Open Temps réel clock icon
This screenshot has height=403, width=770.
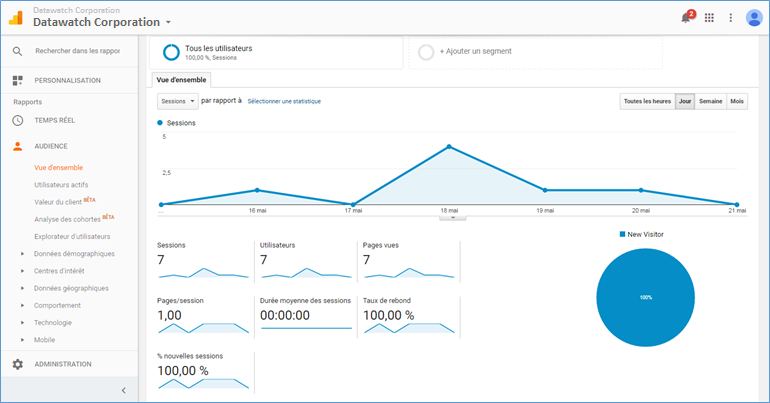pyautogui.click(x=18, y=120)
